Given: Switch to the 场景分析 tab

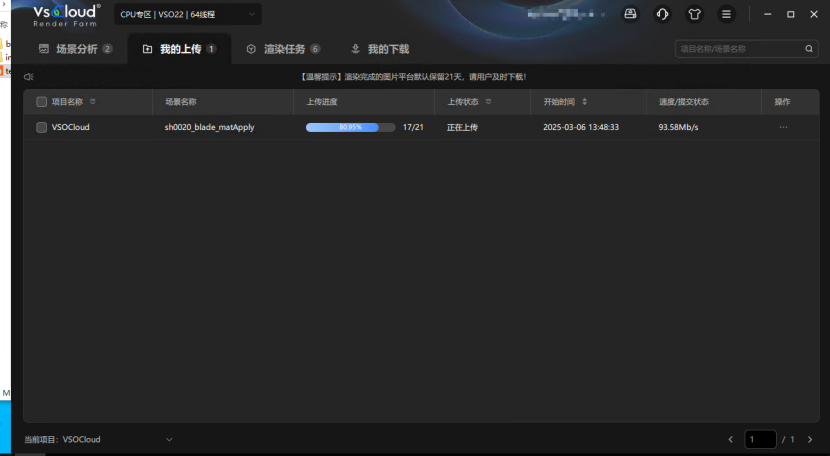Looking at the screenshot, I should coord(75,49).
